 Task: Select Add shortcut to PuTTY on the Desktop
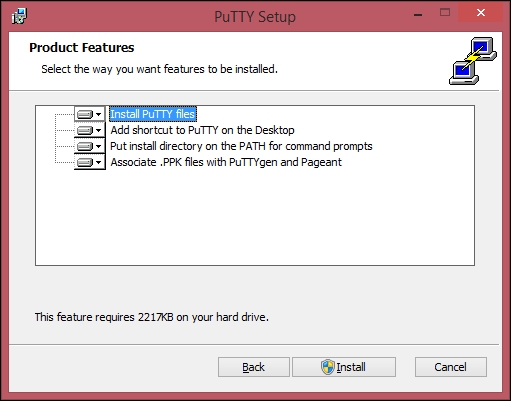(x=202, y=130)
